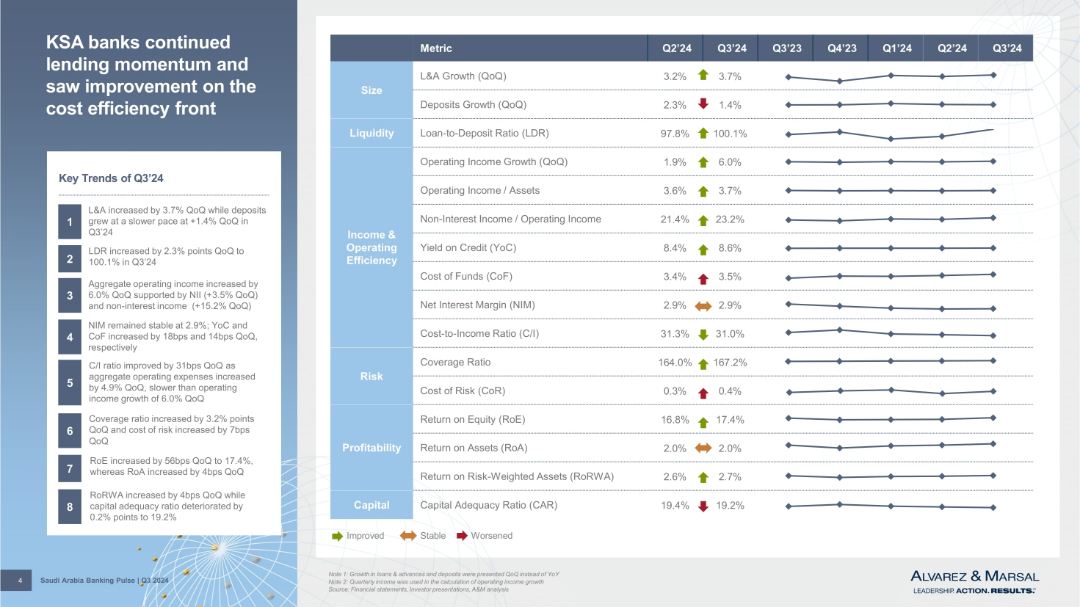The width and height of the screenshot is (1080, 607).
Task: Click the Key Trends of Q3'24 heading
Action: pos(111,178)
